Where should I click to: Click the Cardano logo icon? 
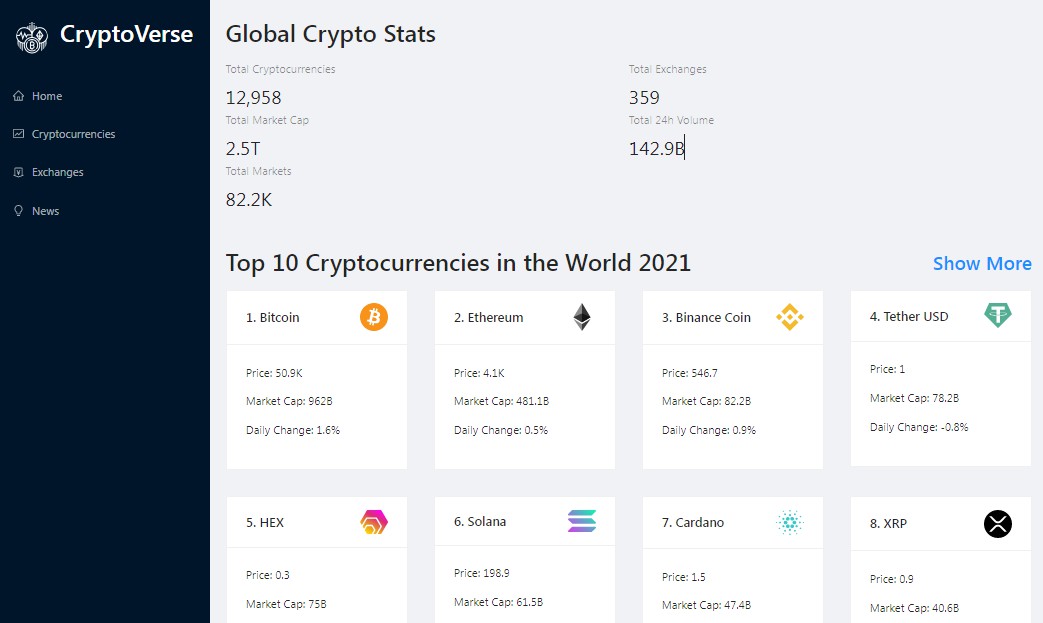pos(790,522)
